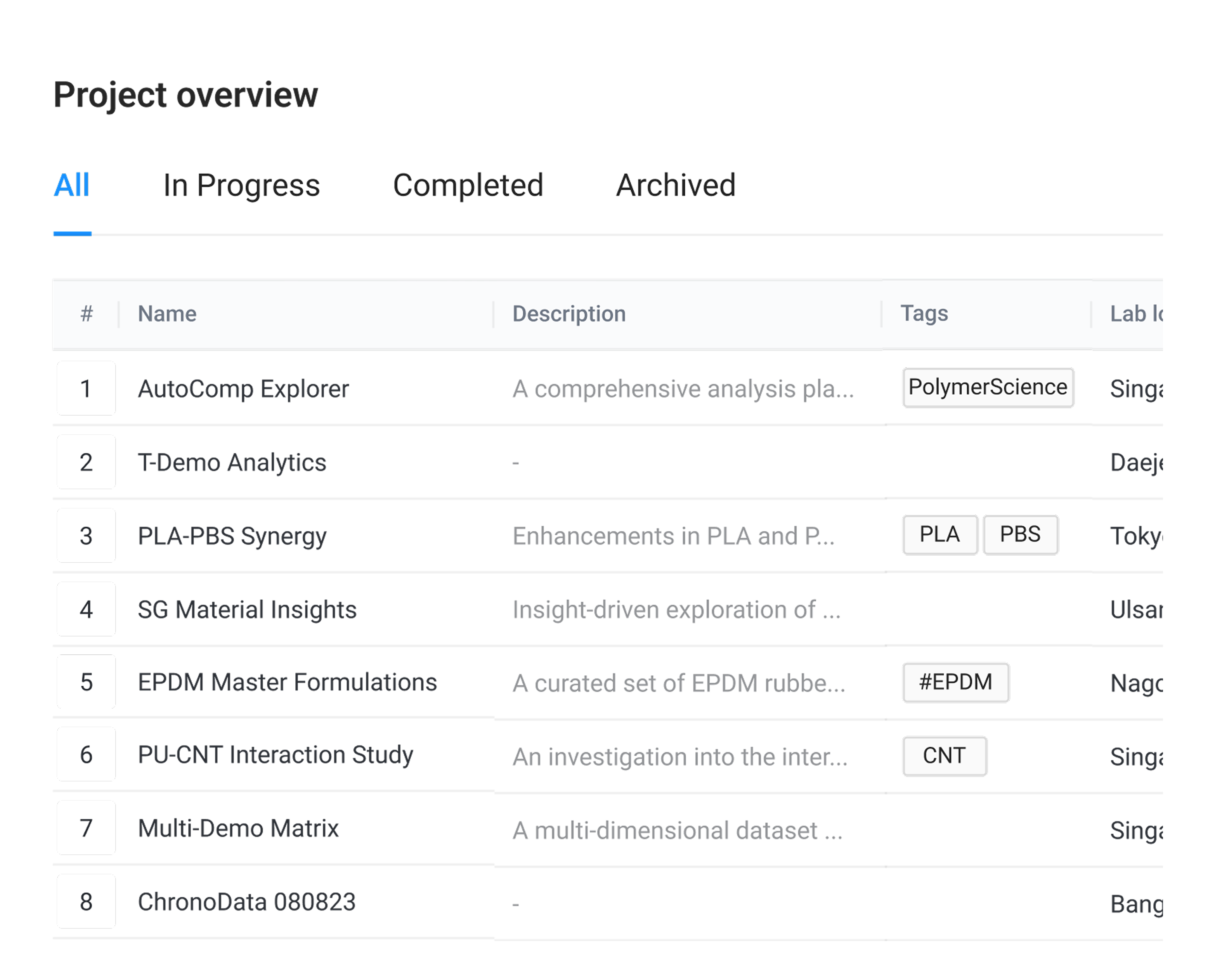Select the Completed tab
The height and width of the screenshot is (980, 1215).
coord(468,185)
